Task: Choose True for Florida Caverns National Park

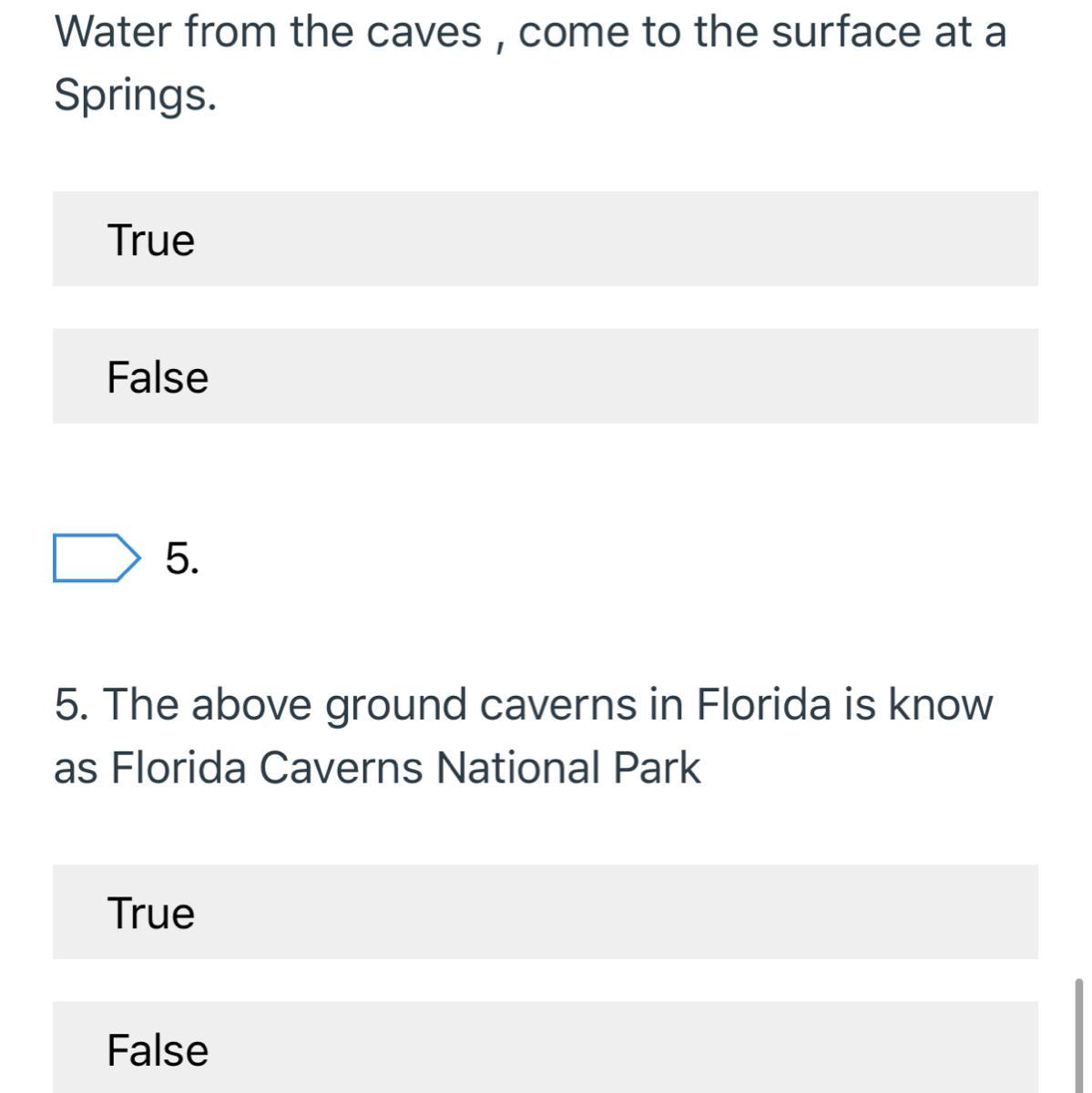Action: coord(545,912)
